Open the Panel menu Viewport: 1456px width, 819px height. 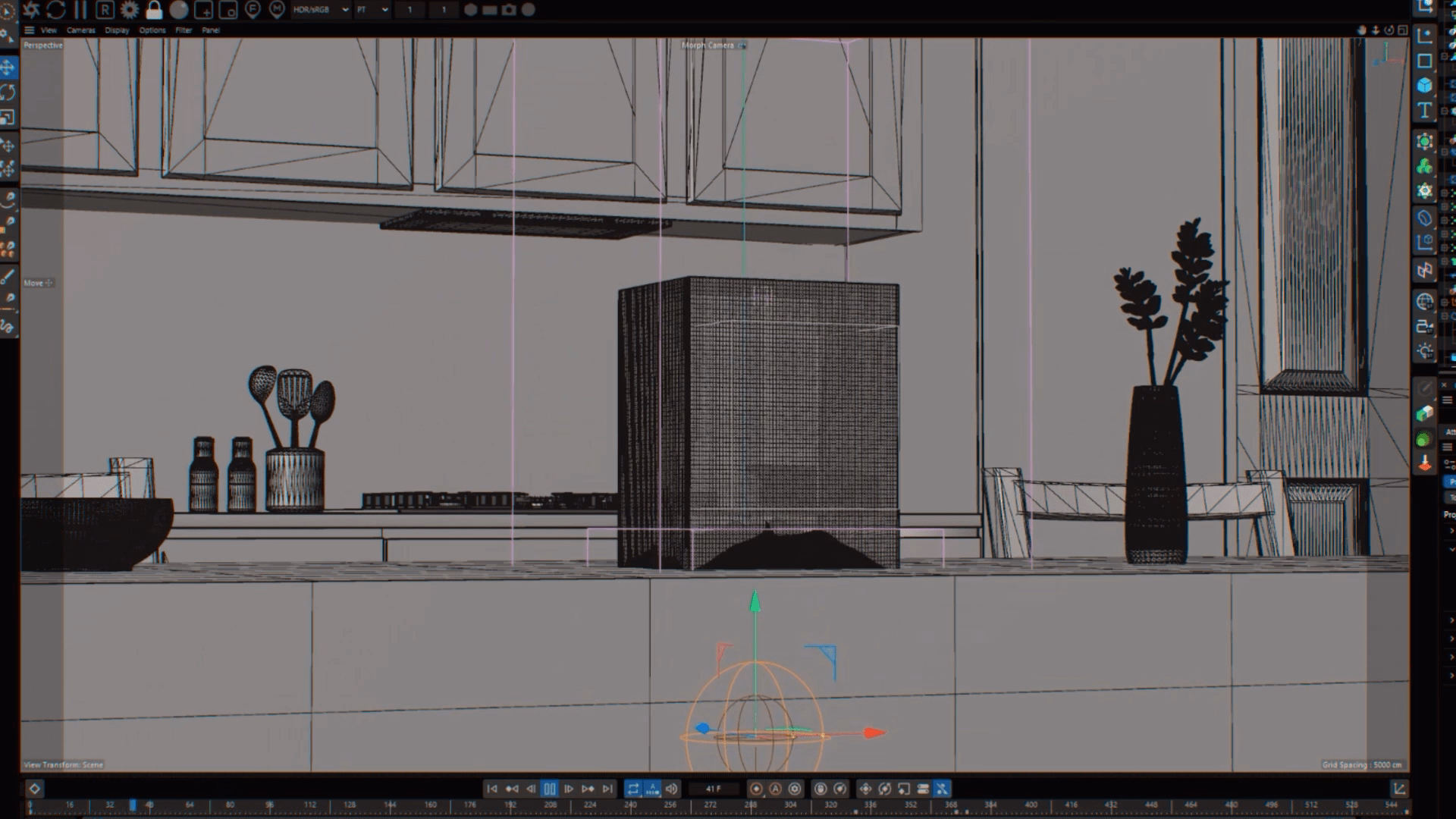coord(211,30)
